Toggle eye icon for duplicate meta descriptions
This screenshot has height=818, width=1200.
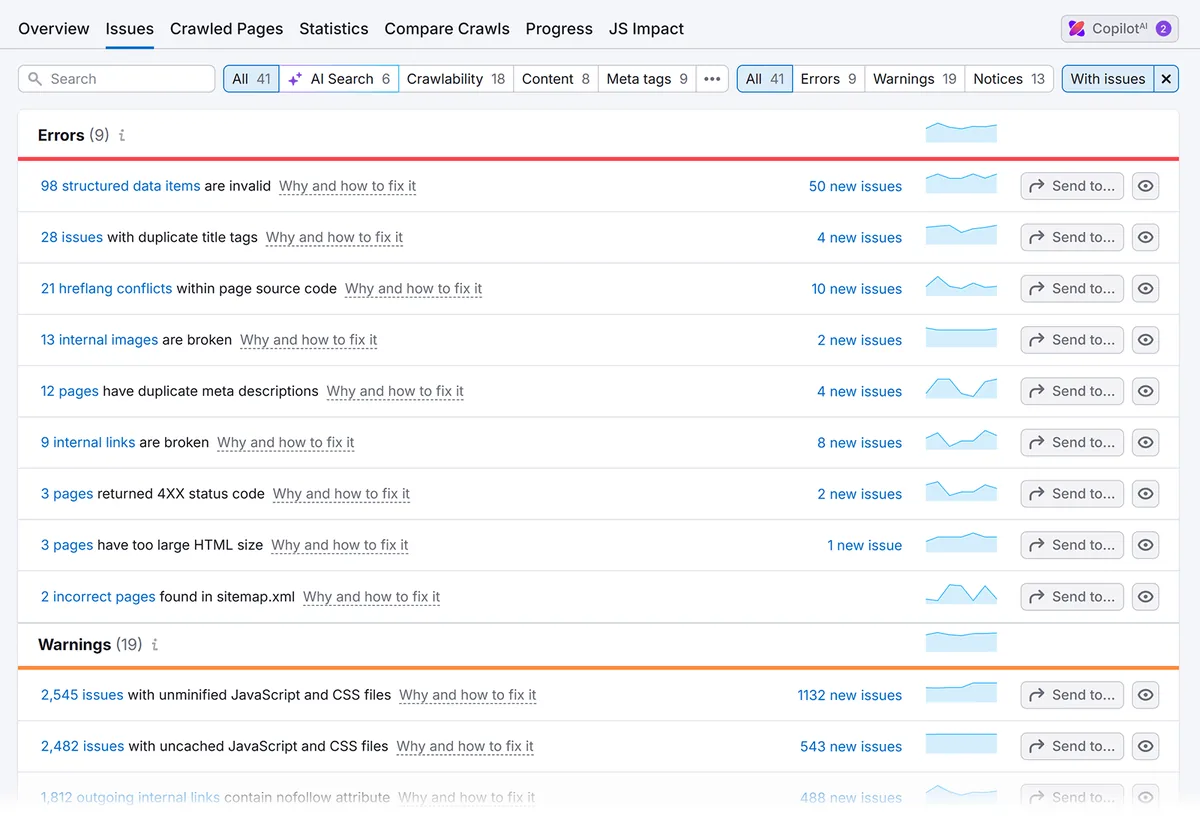pos(1145,391)
